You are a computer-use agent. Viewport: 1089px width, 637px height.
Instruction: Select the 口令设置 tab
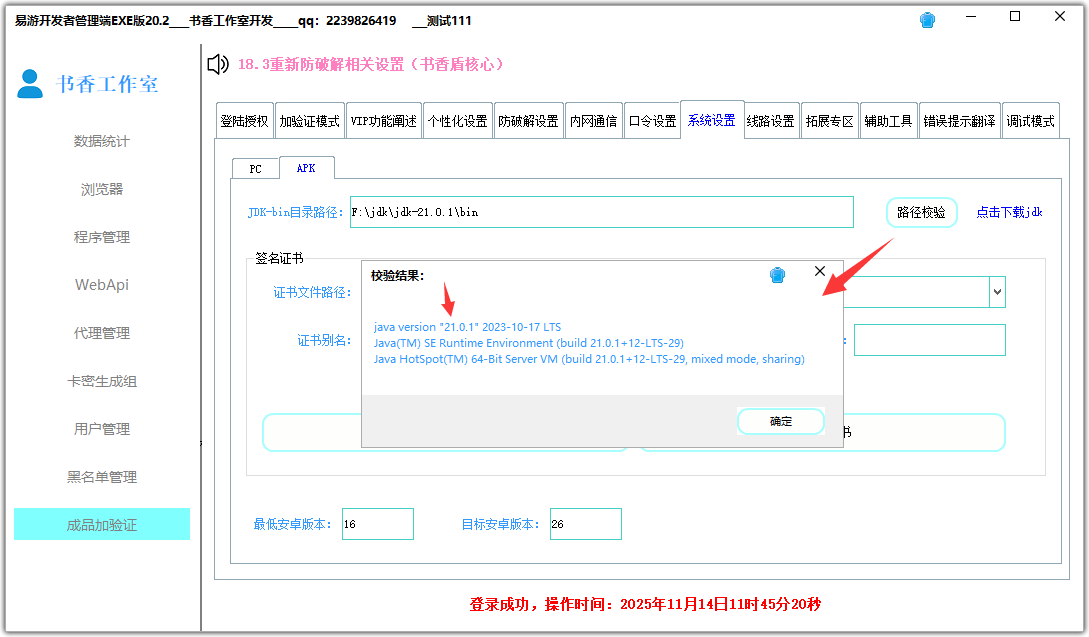point(653,119)
